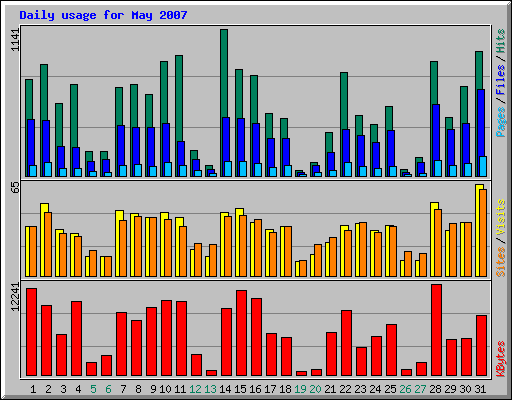Click the Sites legend label
The image size is (512, 400).
pyautogui.click(x=500, y=262)
